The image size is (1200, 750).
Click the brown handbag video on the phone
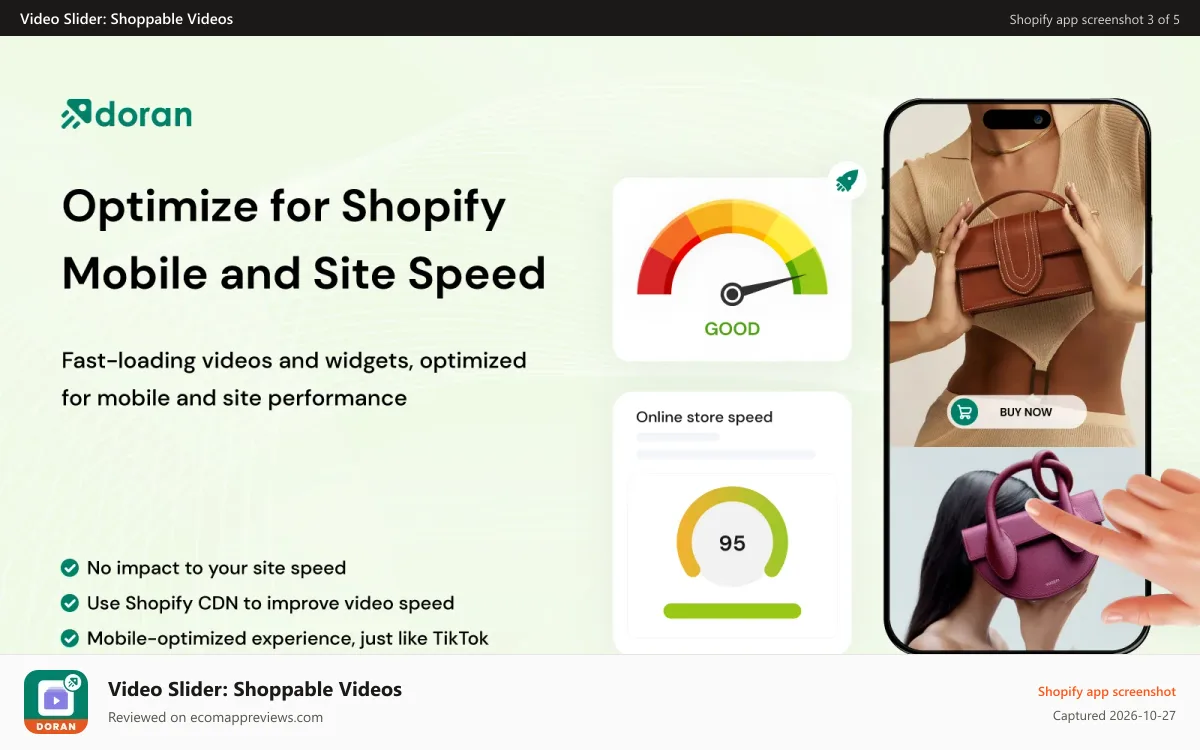[x=1017, y=275]
